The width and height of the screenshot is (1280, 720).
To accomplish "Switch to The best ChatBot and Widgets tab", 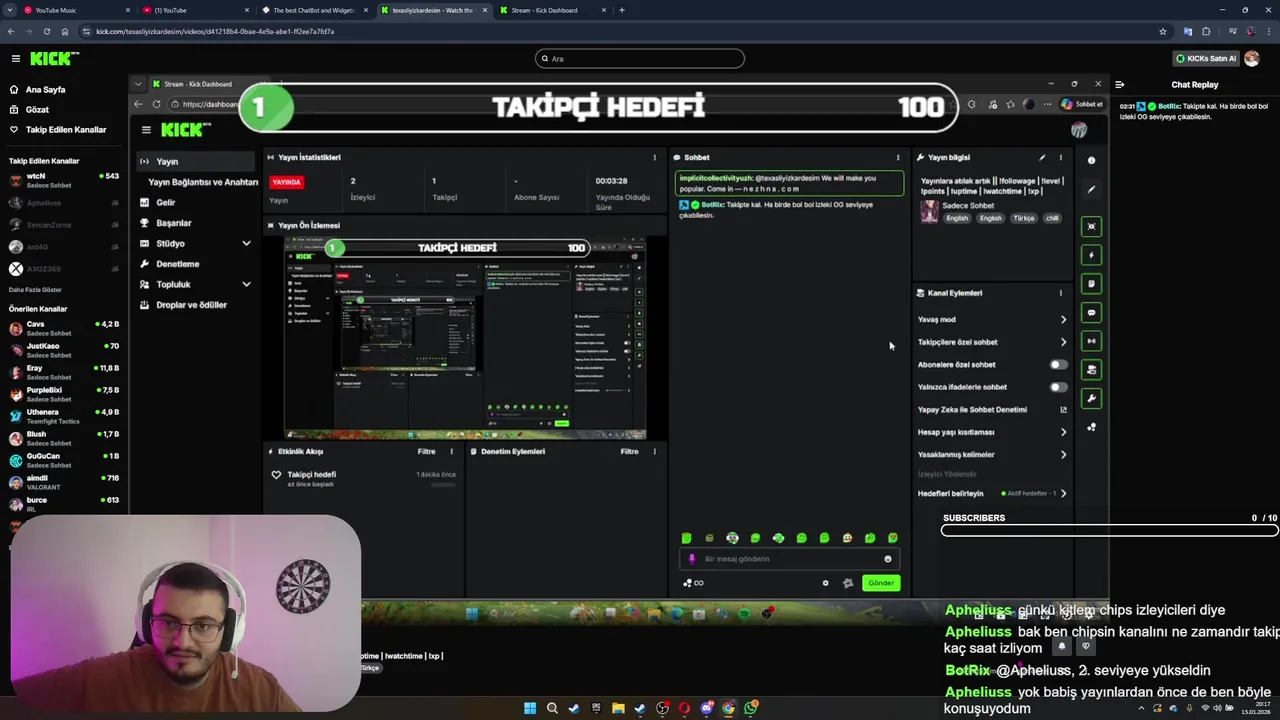I will click(x=313, y=10).
